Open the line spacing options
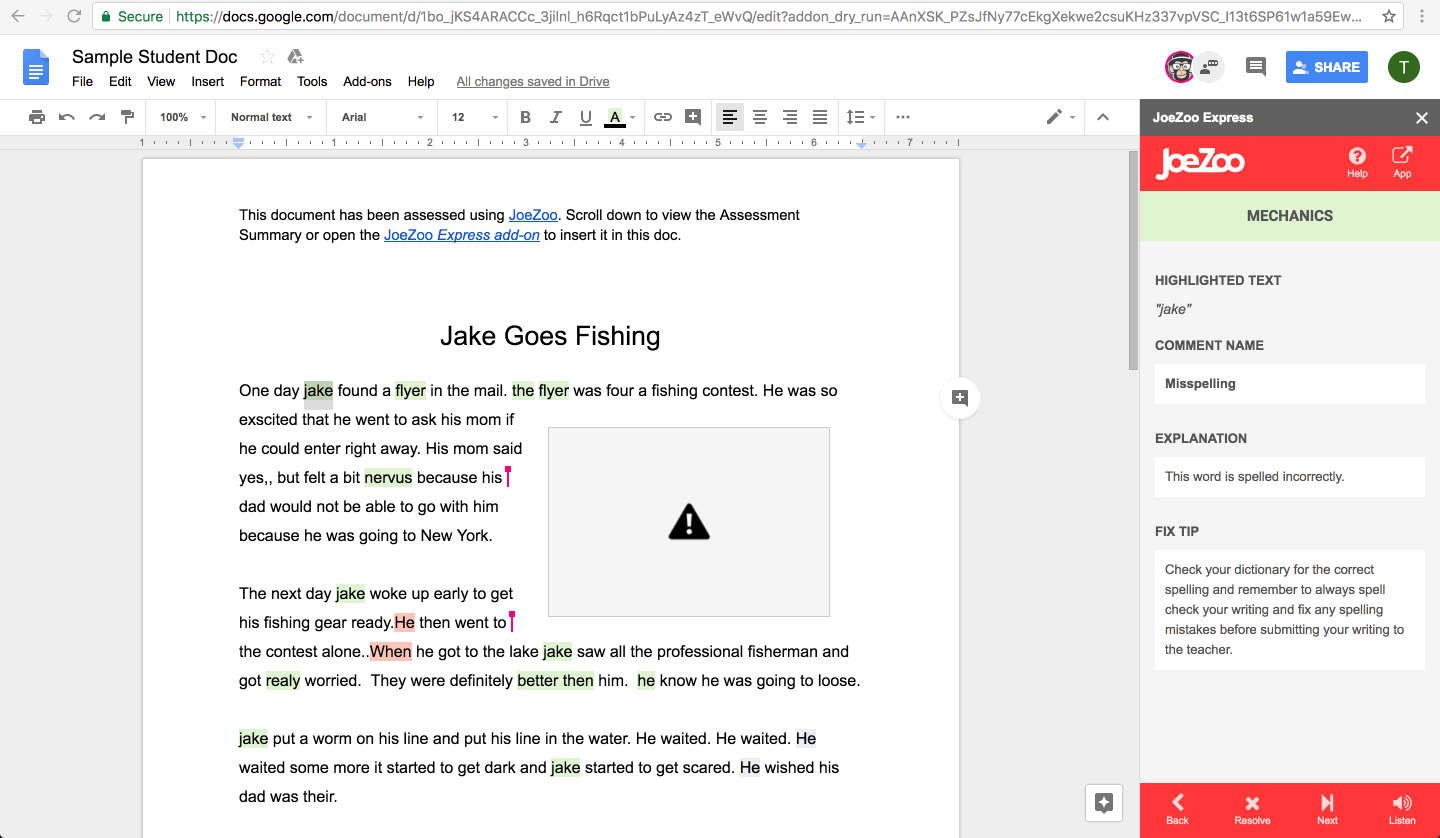Viewport: 1440px width, 838px height. tap(860, 117)
